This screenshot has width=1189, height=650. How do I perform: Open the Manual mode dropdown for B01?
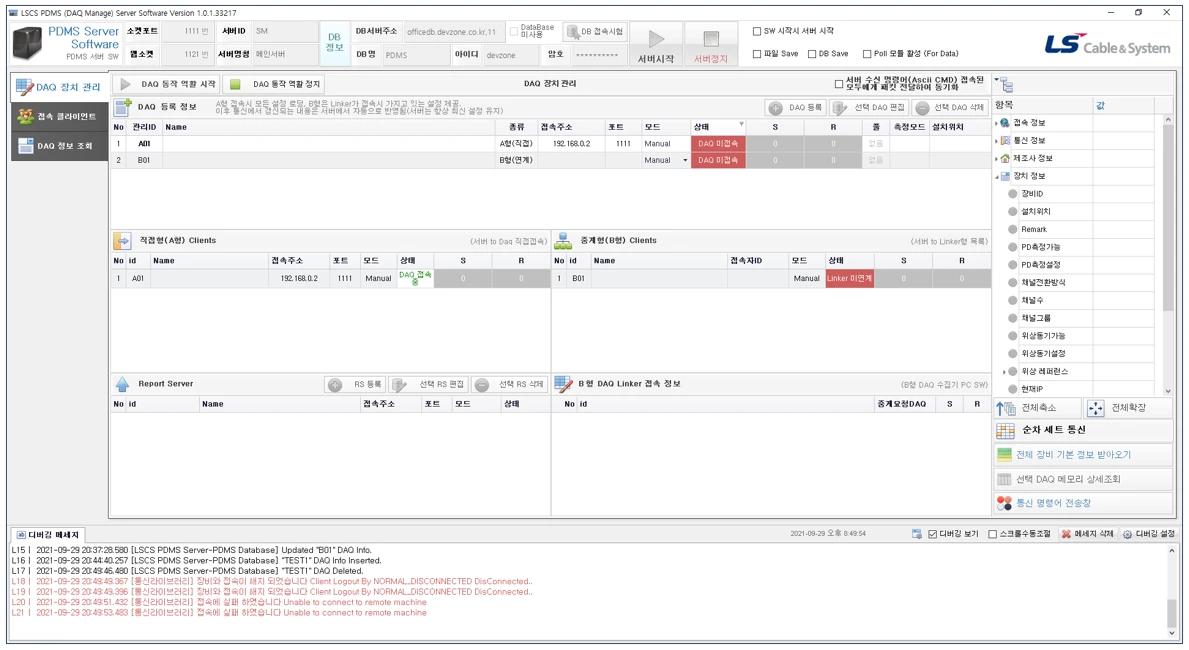click(685, 161)
